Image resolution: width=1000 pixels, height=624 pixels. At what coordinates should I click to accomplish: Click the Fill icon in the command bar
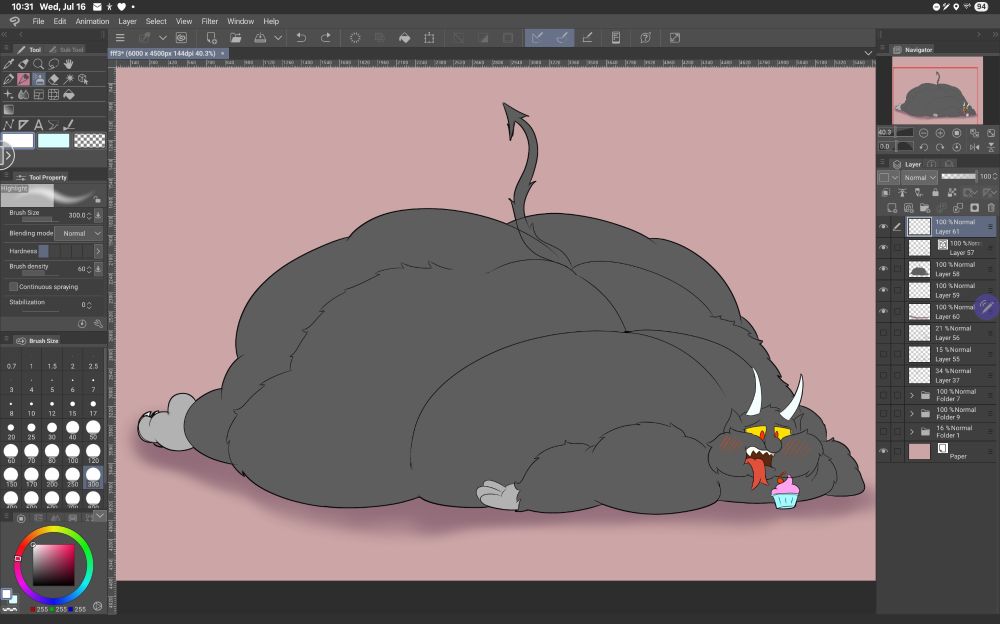pos(404,38)
